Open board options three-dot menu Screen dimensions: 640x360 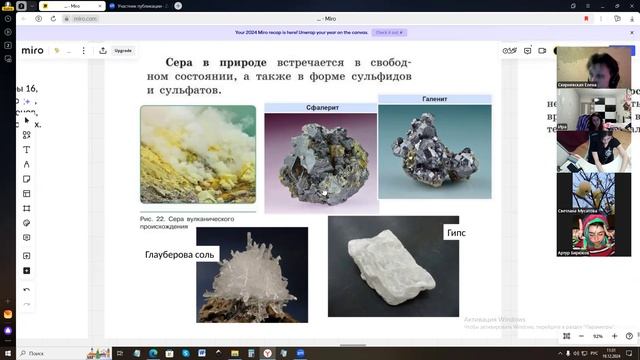[x=84, y=51]
